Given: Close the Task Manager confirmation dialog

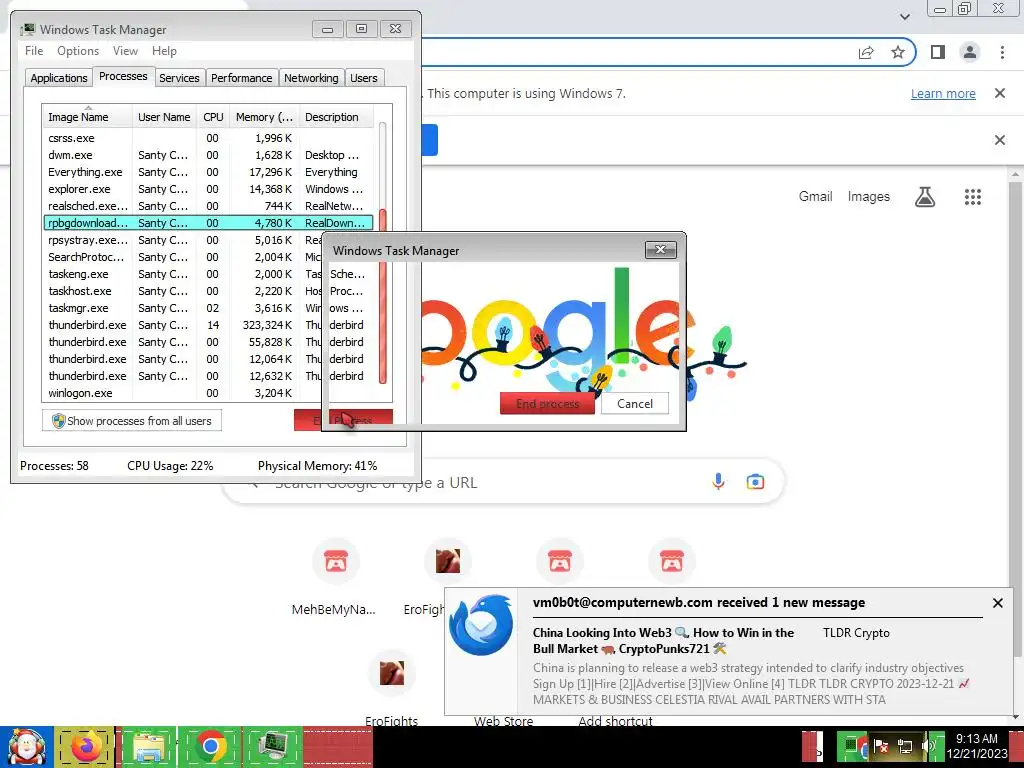Looking at the screenshot, I should pos(660,249).
